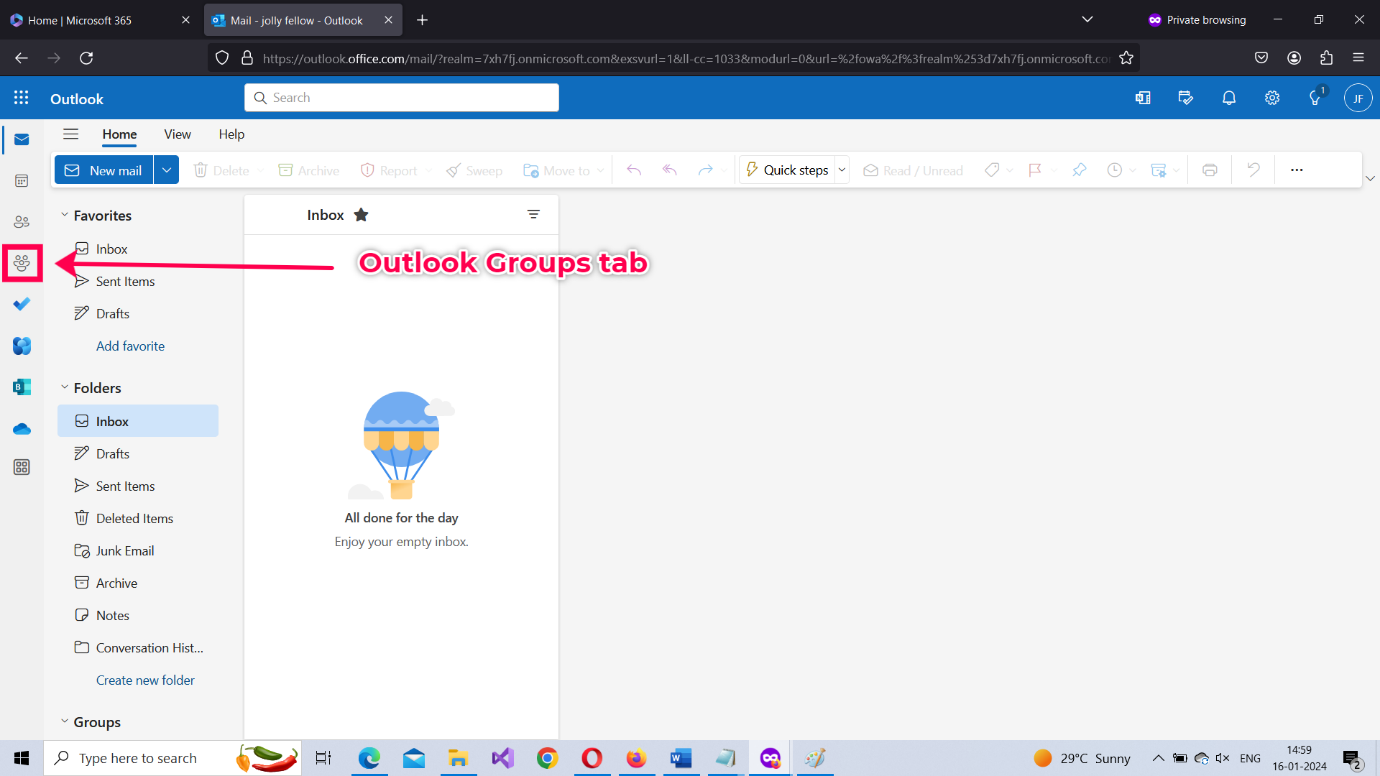Select the View ribbon tab
The height and width of the screenshot is (776, 1380).
tap(178, 134)
